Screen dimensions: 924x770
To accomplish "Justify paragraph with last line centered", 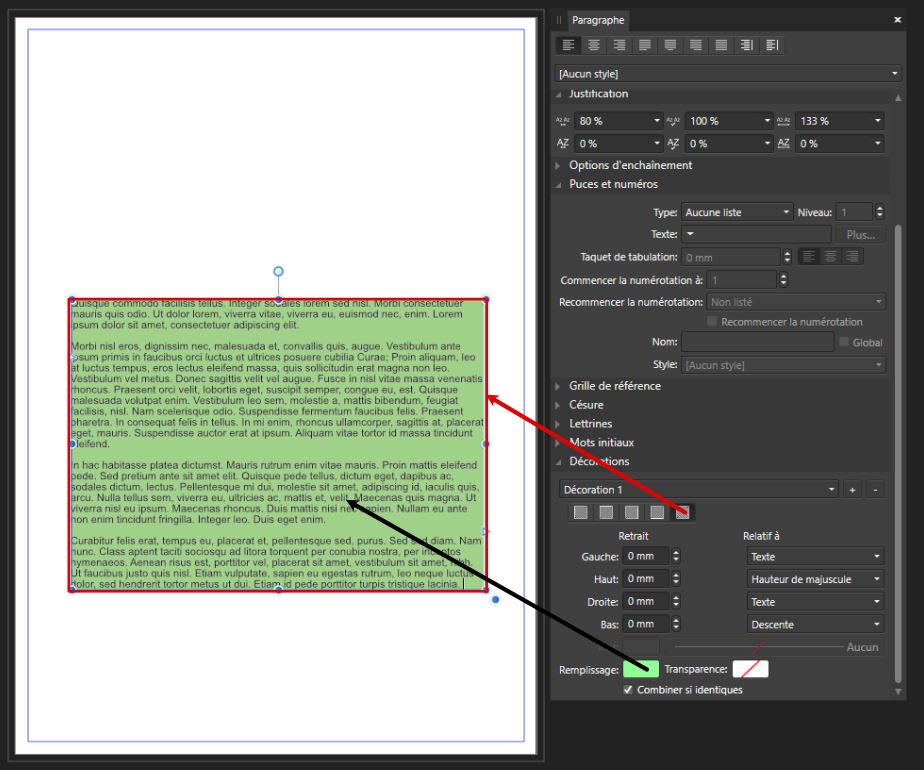I will click(670, 45).
